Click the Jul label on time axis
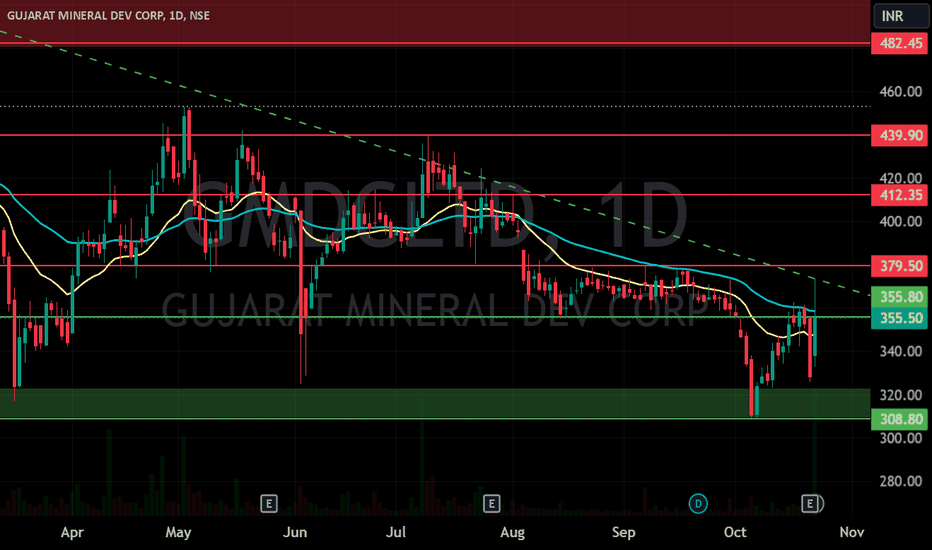 [x=396, y=532]
